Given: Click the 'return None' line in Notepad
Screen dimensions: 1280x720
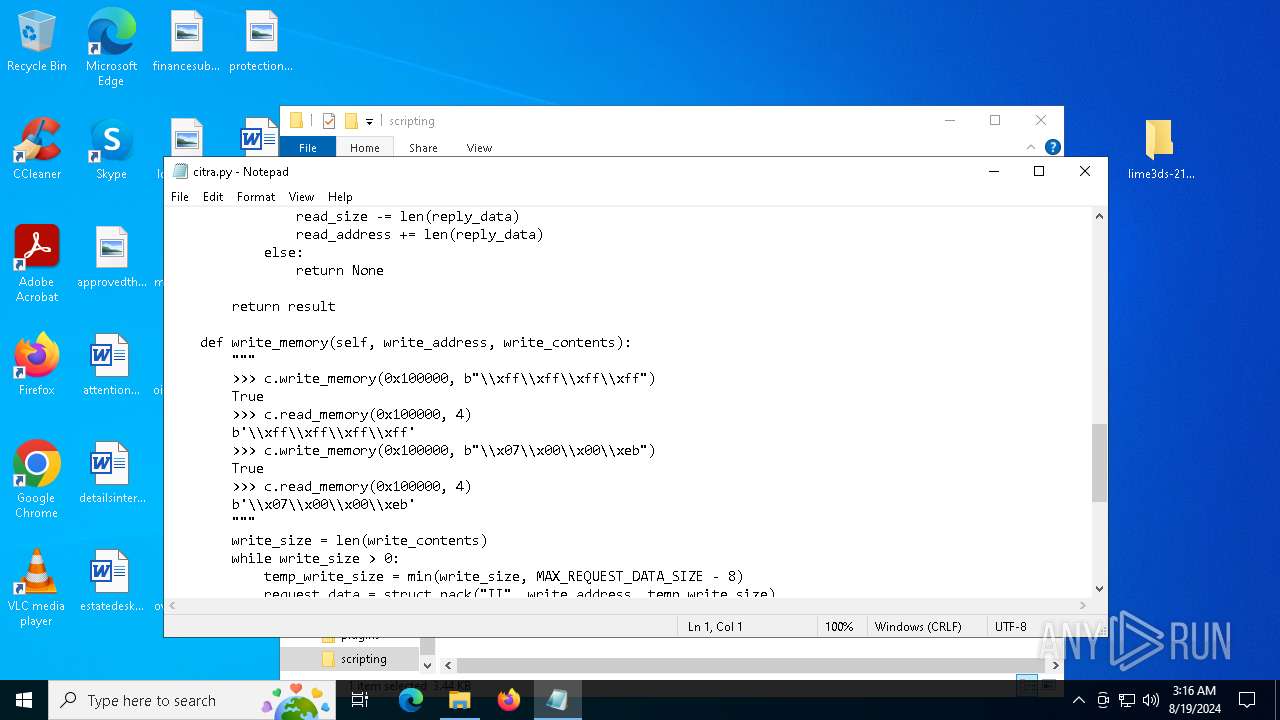Looking at the screenshot, I should [x=339, y=271].
